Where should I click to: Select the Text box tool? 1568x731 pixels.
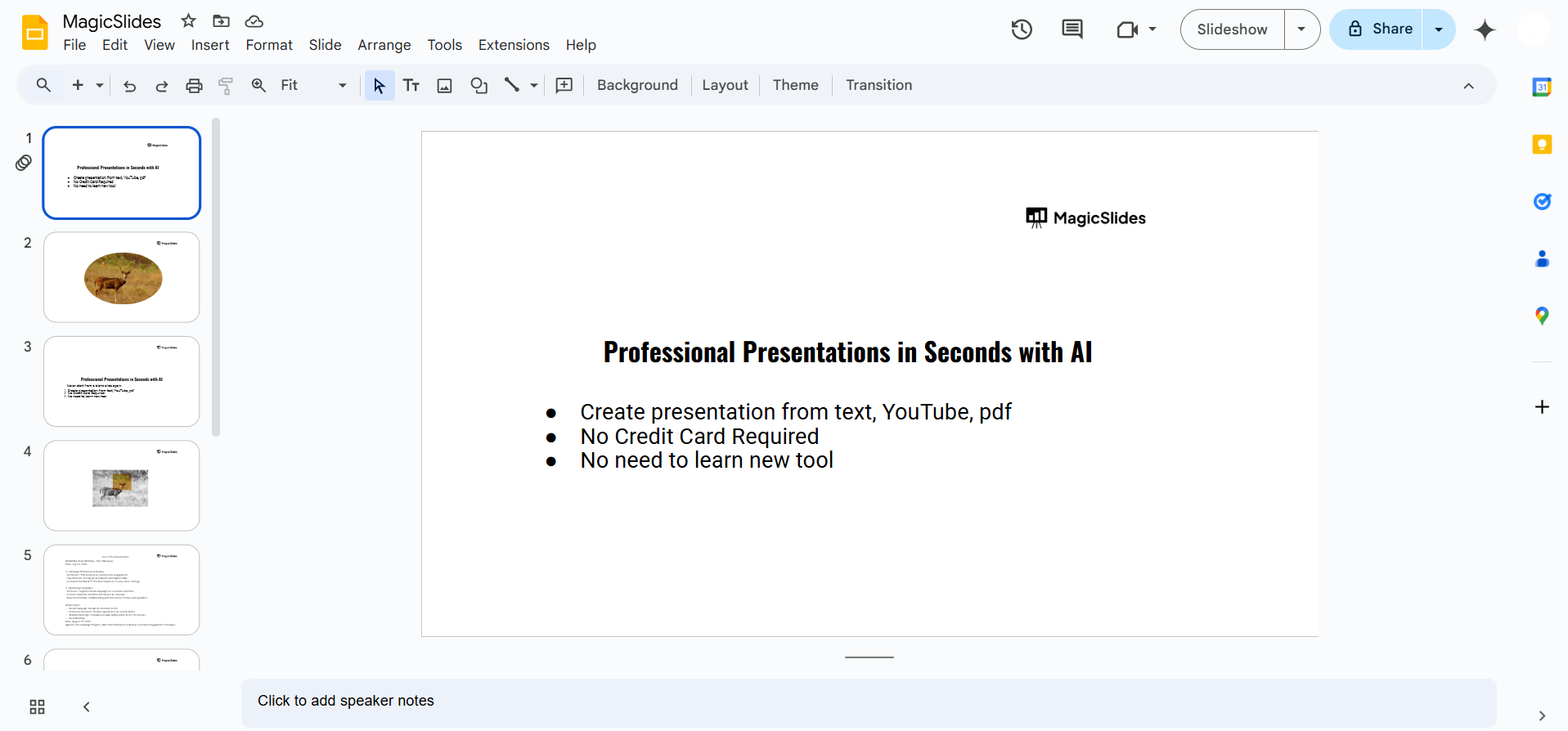click(411, 86)
